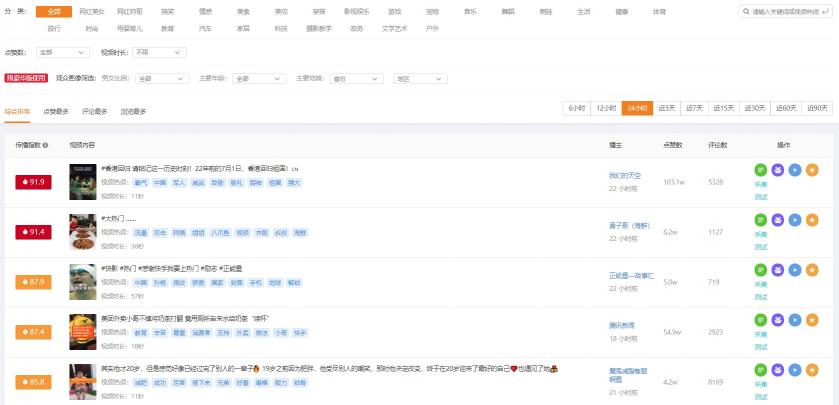Viewport: 839px width, 405px height.
Task: Expand the 男女比例 dropdown
Action: (162, 79)
